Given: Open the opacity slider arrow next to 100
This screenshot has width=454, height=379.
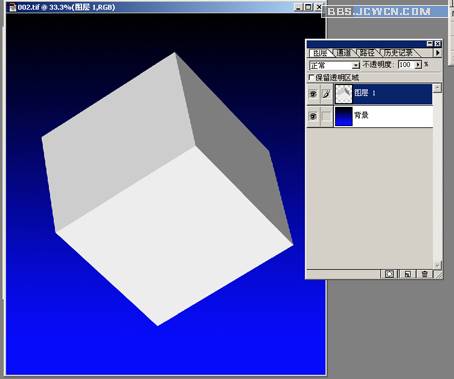Looking at the screenshot, I should 418,65.
